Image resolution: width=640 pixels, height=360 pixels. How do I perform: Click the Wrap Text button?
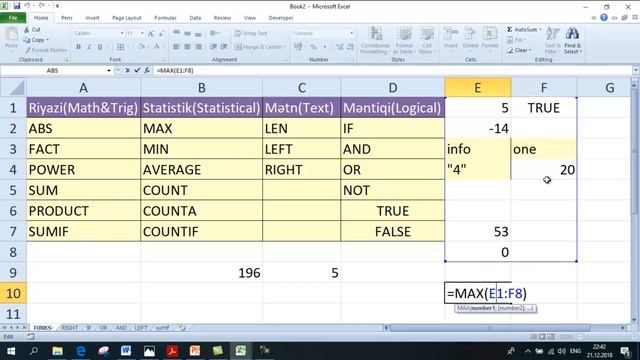pos(251,33)
